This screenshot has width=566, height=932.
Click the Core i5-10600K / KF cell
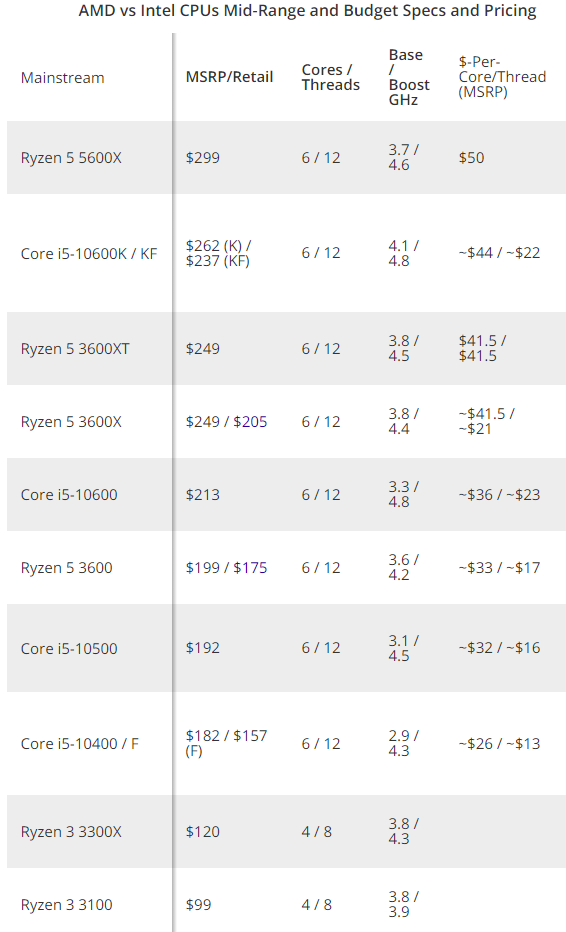tap(89, 254)
